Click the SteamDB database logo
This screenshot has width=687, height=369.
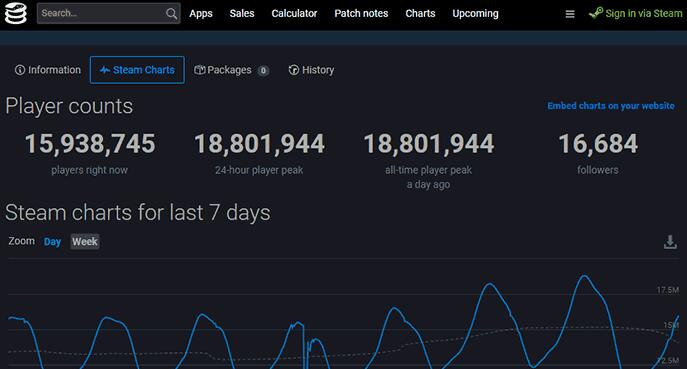click(15, 13)
